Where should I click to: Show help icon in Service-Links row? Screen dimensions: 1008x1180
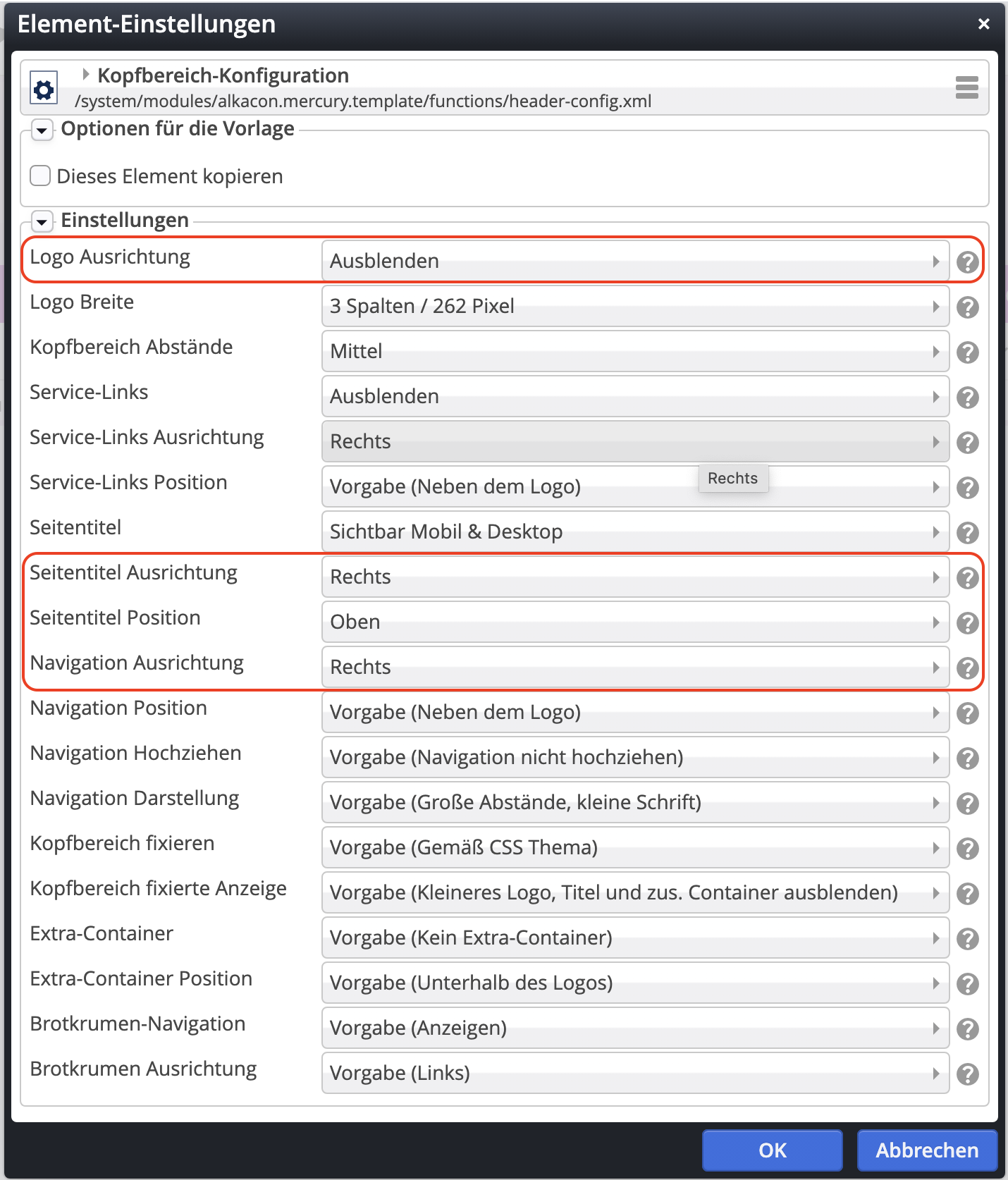point(968,398)
